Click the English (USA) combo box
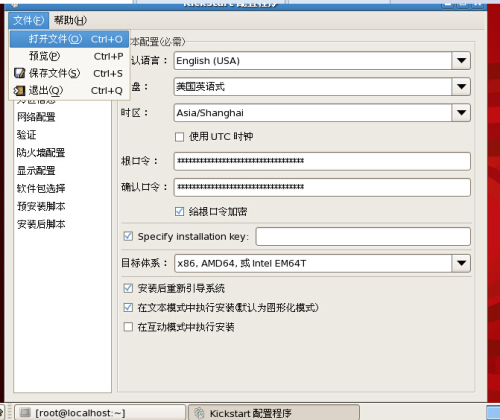 click(x=322, y=61)
